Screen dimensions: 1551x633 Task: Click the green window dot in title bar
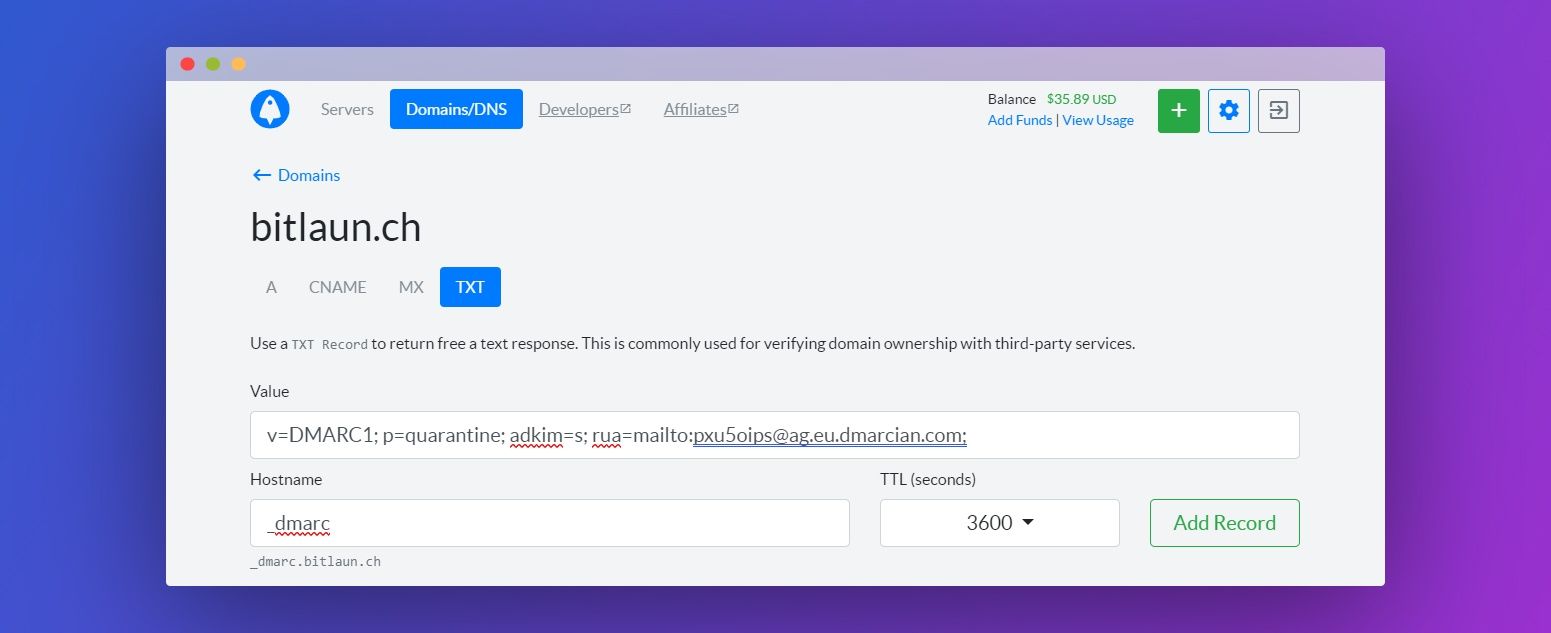(213, 64)
